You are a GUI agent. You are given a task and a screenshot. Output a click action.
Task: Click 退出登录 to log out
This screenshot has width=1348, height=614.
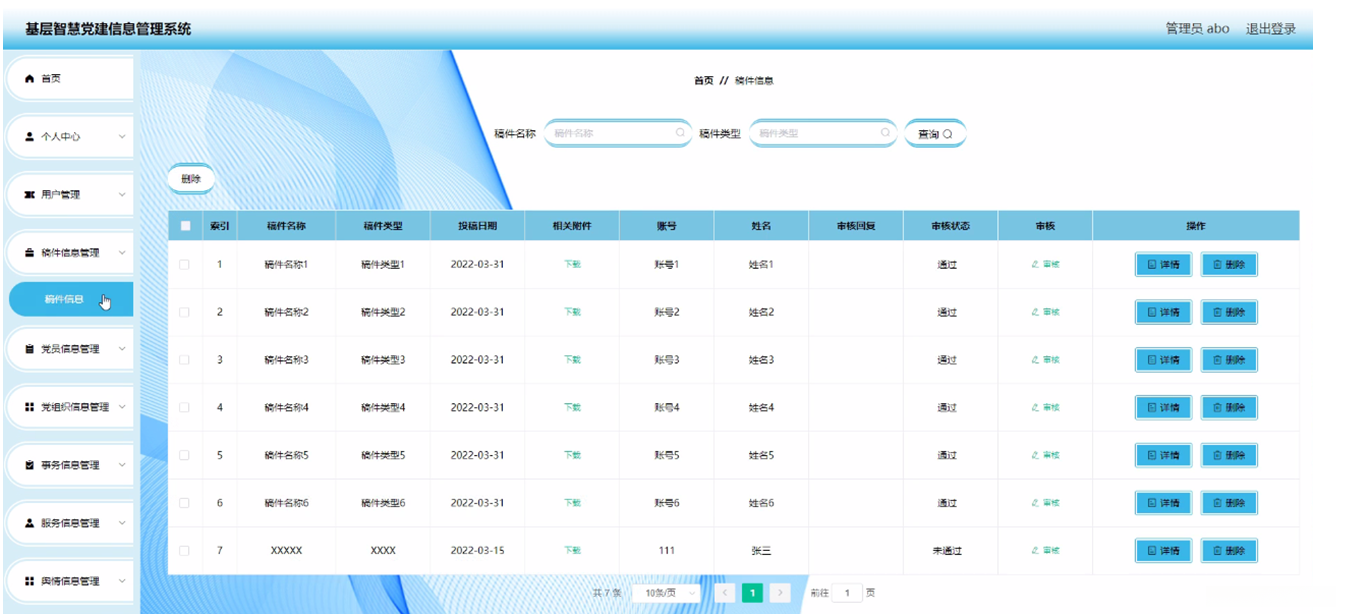point(1270,29)
